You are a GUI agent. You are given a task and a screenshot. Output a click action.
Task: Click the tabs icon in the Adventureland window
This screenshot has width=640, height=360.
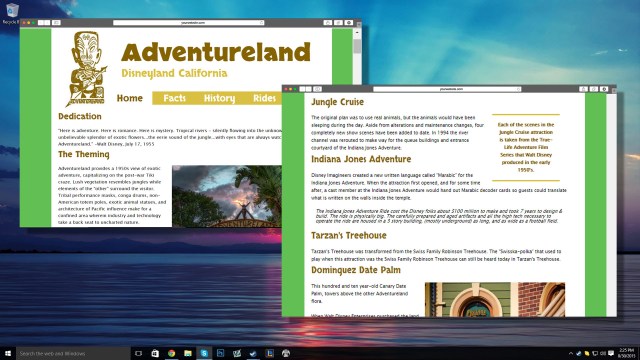pos(338,23)
